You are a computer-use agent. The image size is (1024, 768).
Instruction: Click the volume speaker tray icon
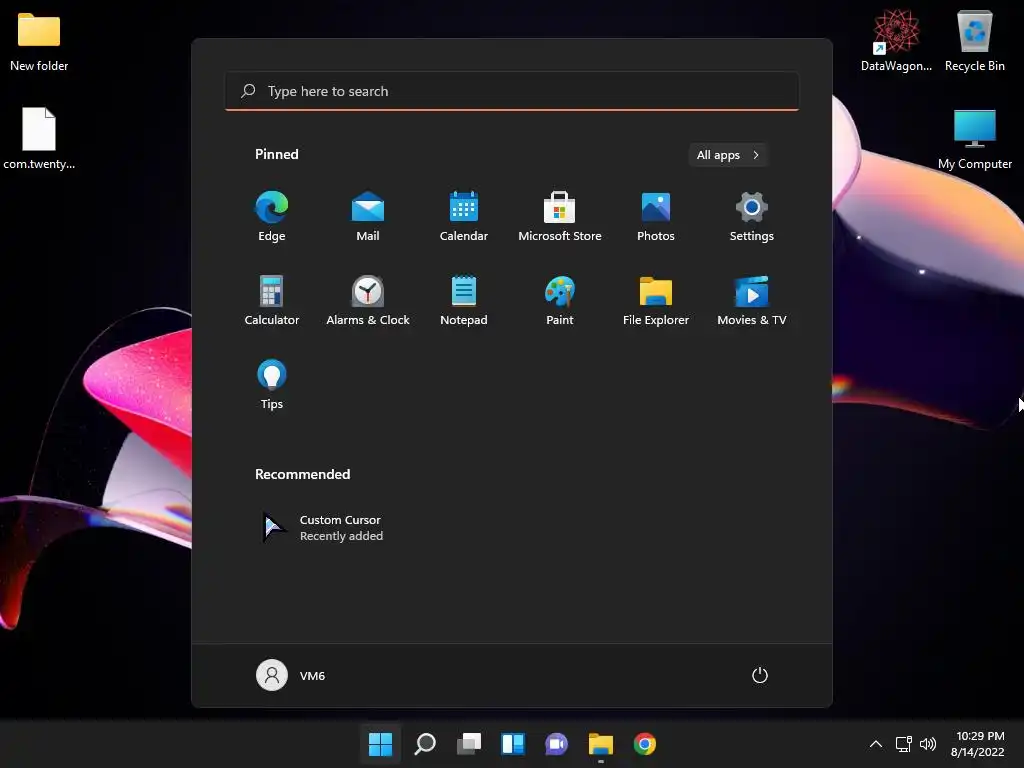click(927, 744)
